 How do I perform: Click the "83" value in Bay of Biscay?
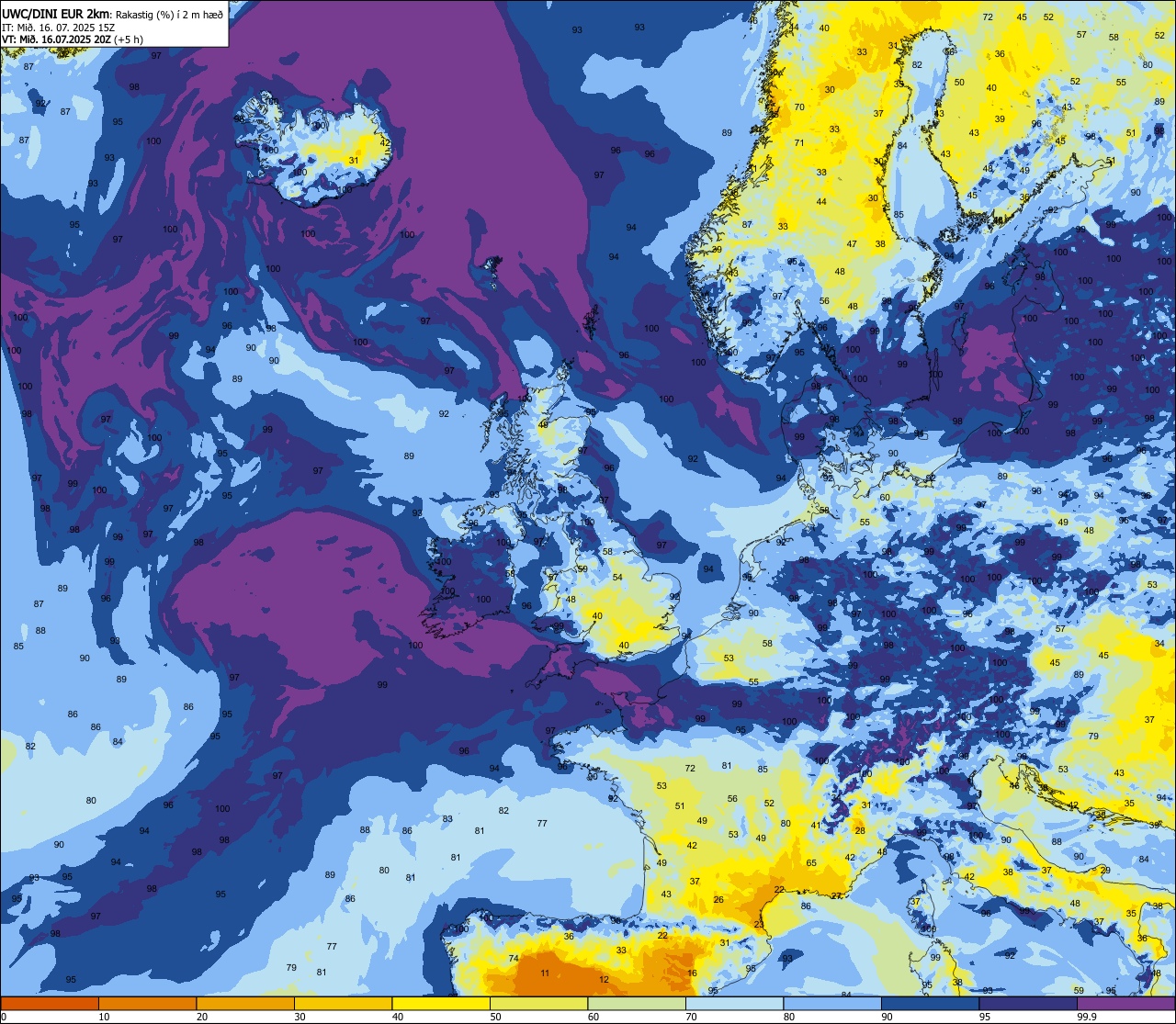pos(447,818)
